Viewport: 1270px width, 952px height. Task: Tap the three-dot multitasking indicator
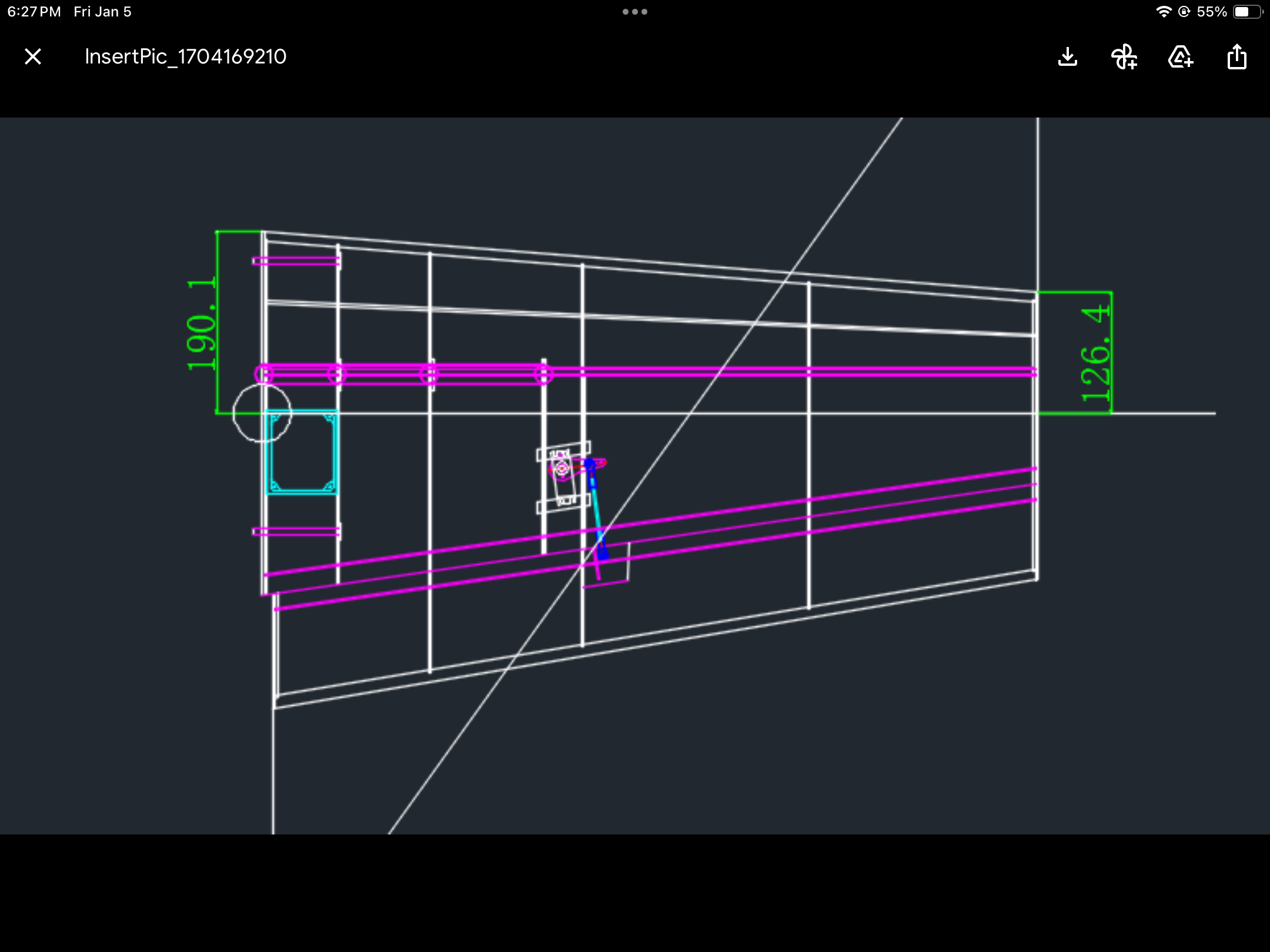(x=634, y=12)
